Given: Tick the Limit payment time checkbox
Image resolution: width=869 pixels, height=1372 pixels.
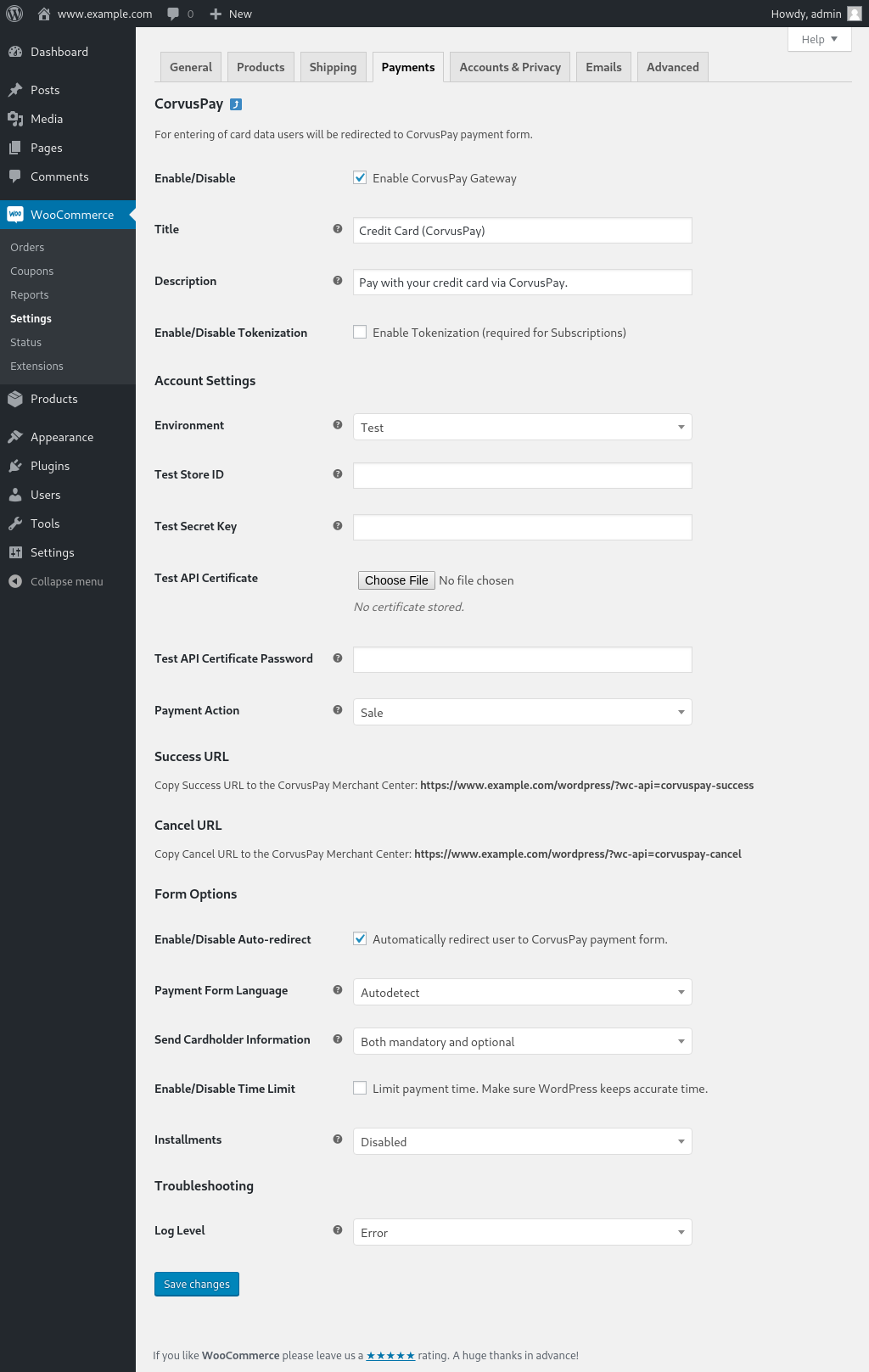Looking at the screenshot, I should pos(361,1089).
